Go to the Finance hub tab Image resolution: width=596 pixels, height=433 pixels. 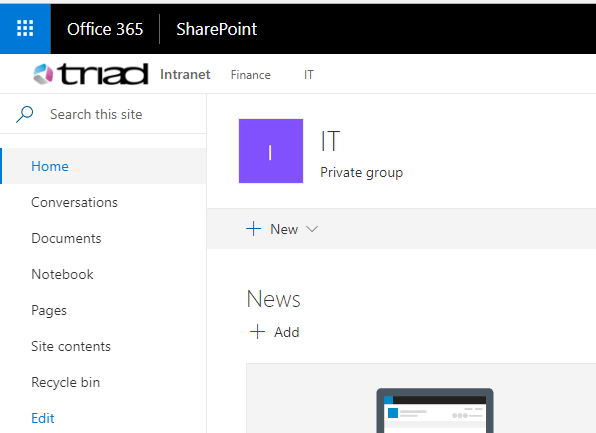pyautogui.click(x=250, y=75)
